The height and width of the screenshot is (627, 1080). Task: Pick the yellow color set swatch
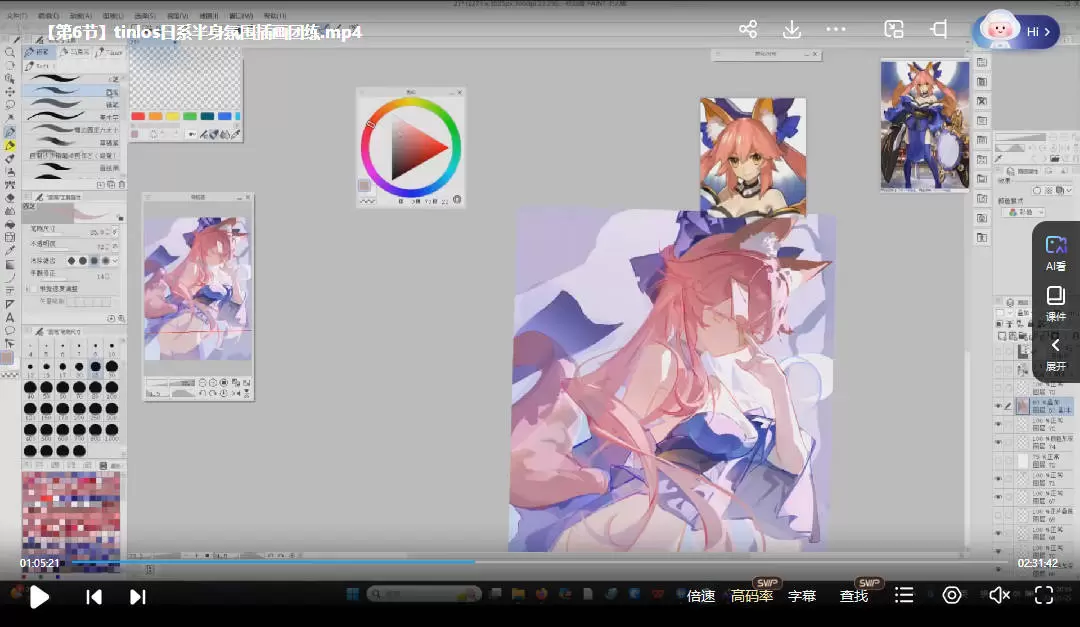pos(172,116)
